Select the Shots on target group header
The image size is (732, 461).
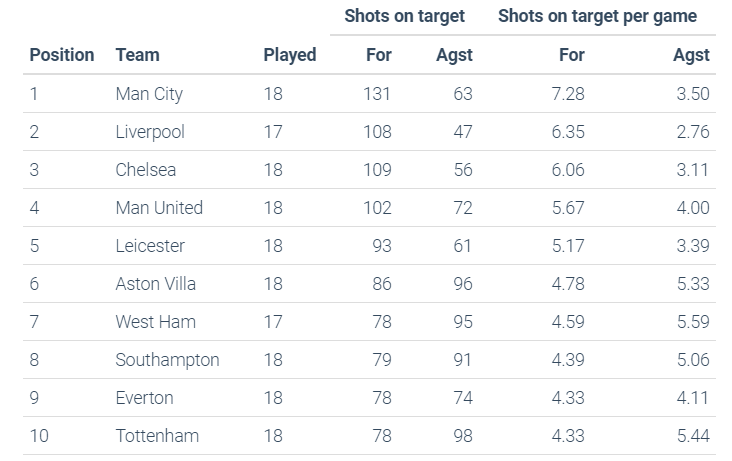click(x=405, y=16)
